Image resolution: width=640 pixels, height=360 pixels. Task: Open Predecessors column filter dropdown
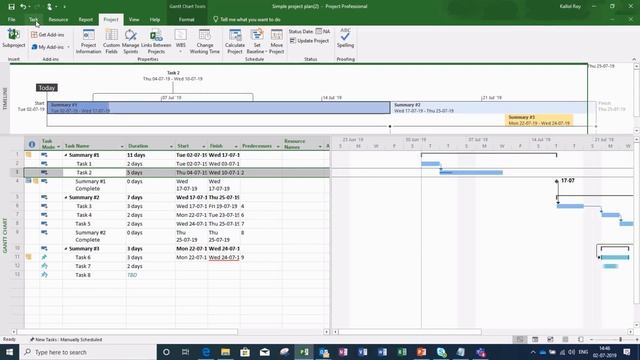[x=278, y=147]
